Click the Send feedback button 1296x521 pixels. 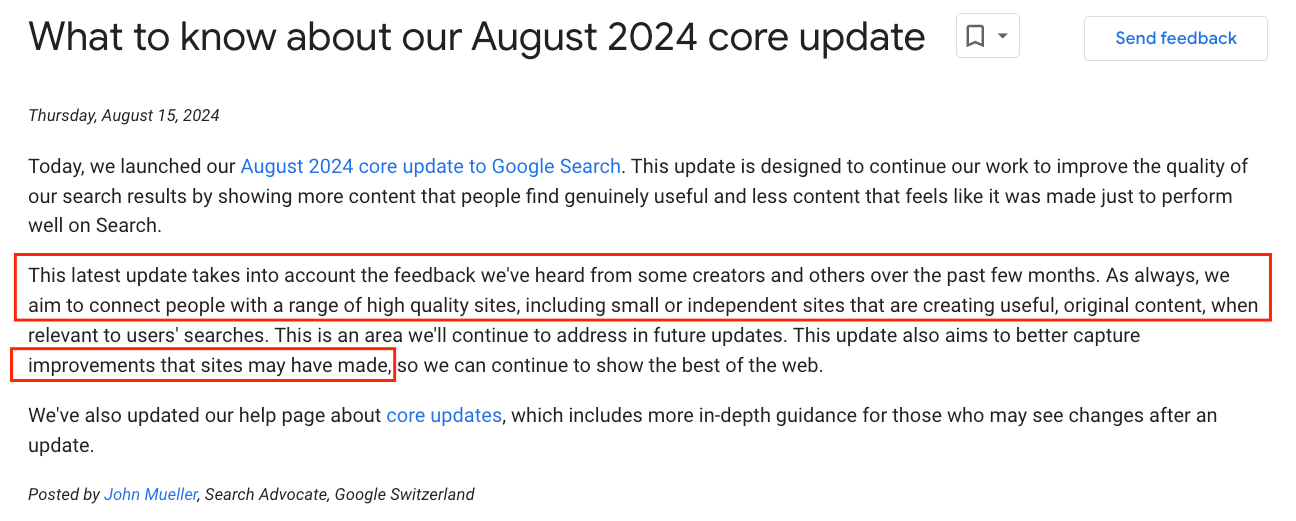1176,38
